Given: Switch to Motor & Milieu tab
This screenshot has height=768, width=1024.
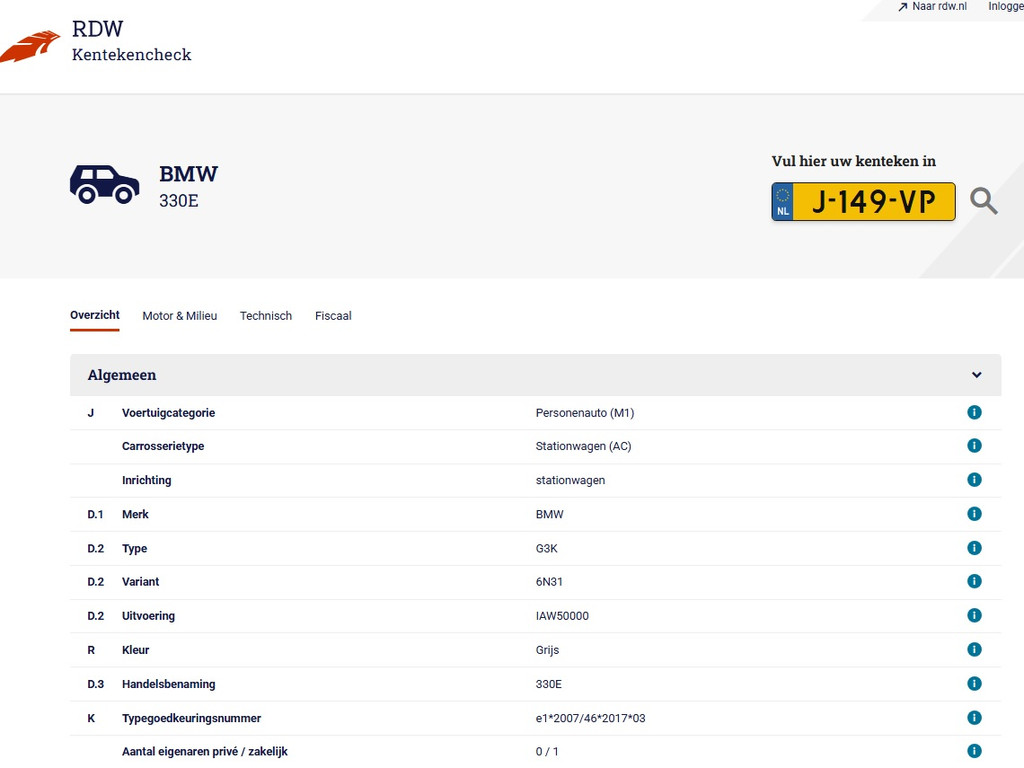Looking at the screenshot, I should [179, 316].
